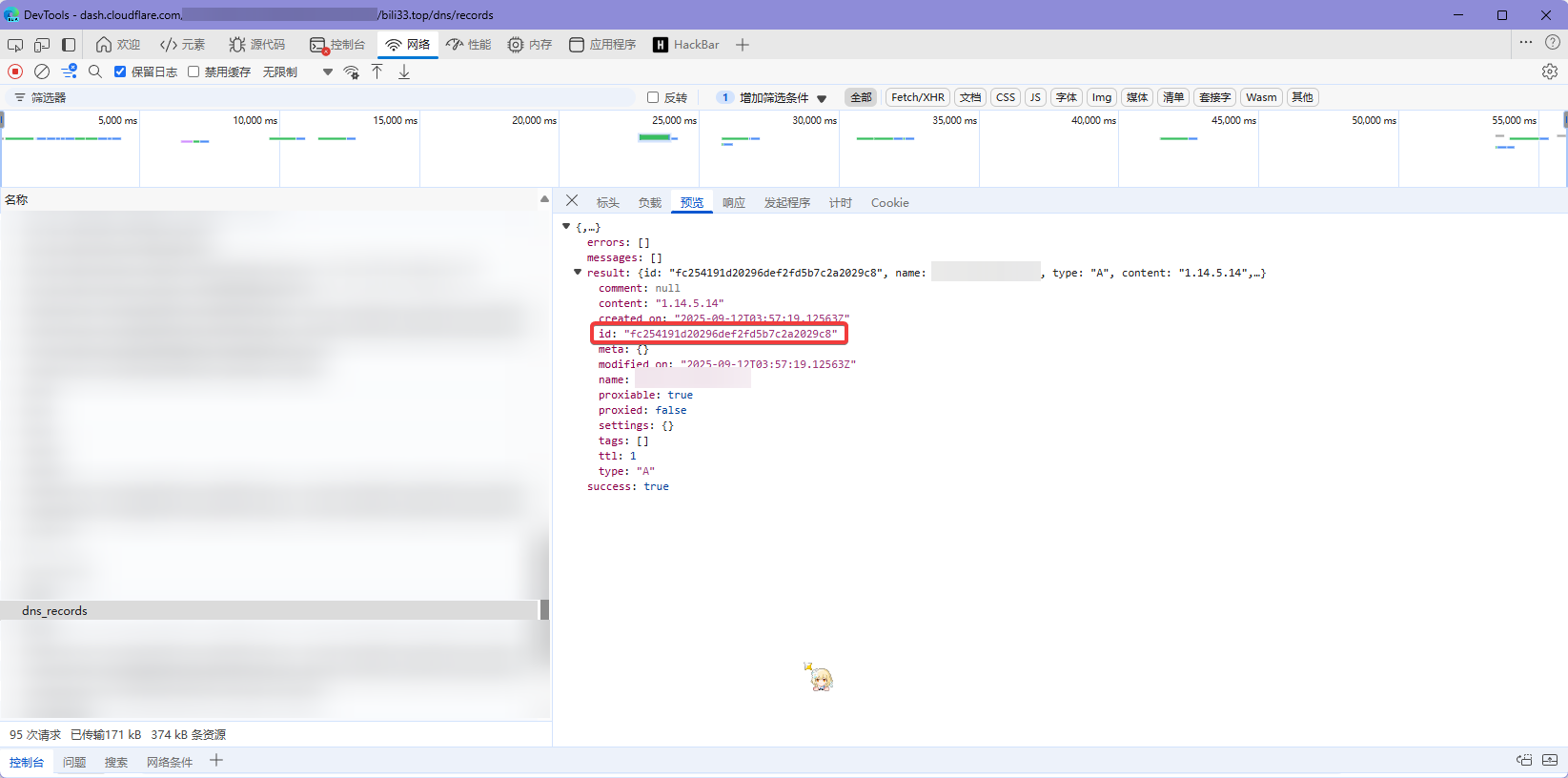Enable the 禁用缓存 checkbox
Screen dimensions: 1568x778
tap(193, 72)
